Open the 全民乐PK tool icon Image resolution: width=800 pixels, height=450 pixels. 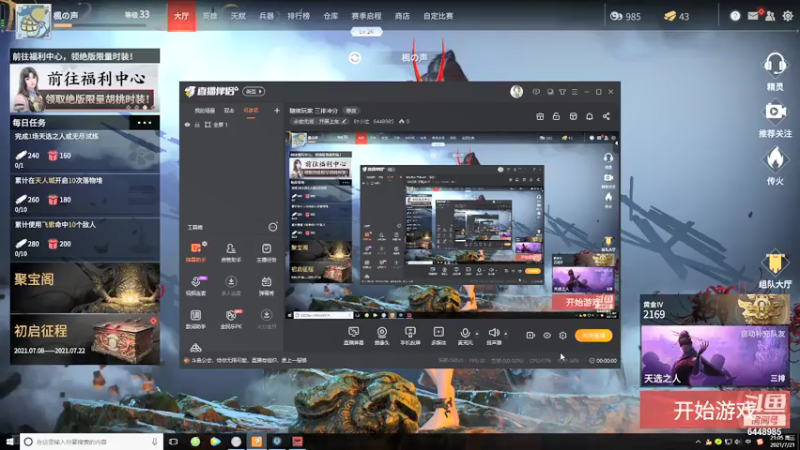[x=231, y=319]
